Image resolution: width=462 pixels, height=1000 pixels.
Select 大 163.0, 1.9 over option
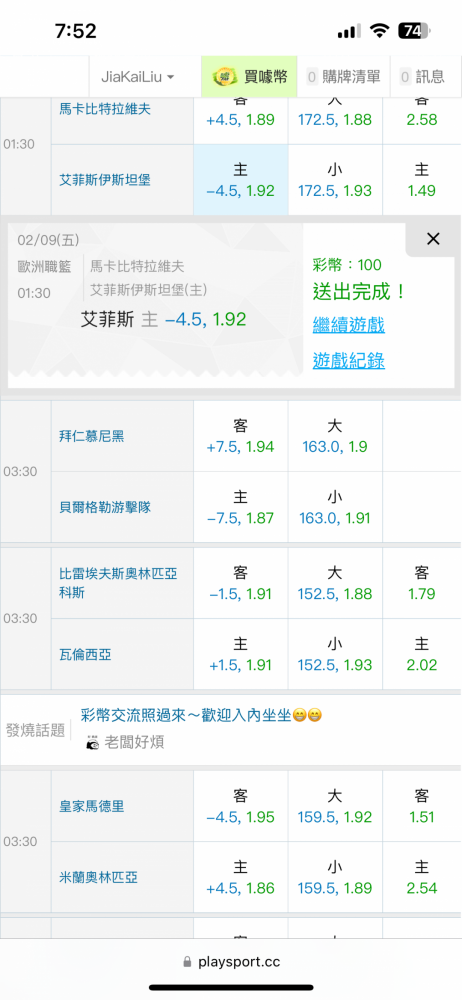335,436
